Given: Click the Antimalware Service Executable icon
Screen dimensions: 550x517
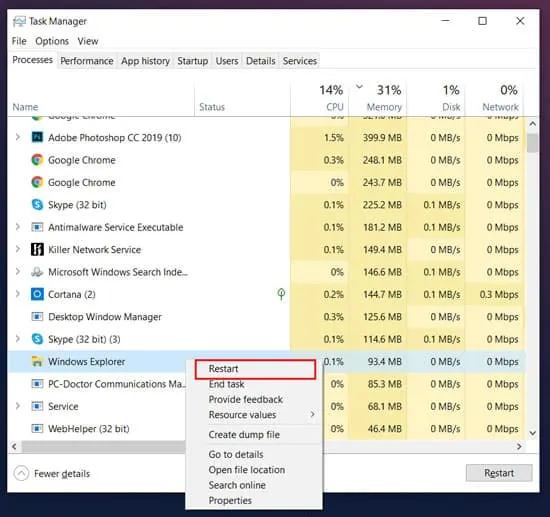Looking at the screenshot, I should tap(37, 227).
